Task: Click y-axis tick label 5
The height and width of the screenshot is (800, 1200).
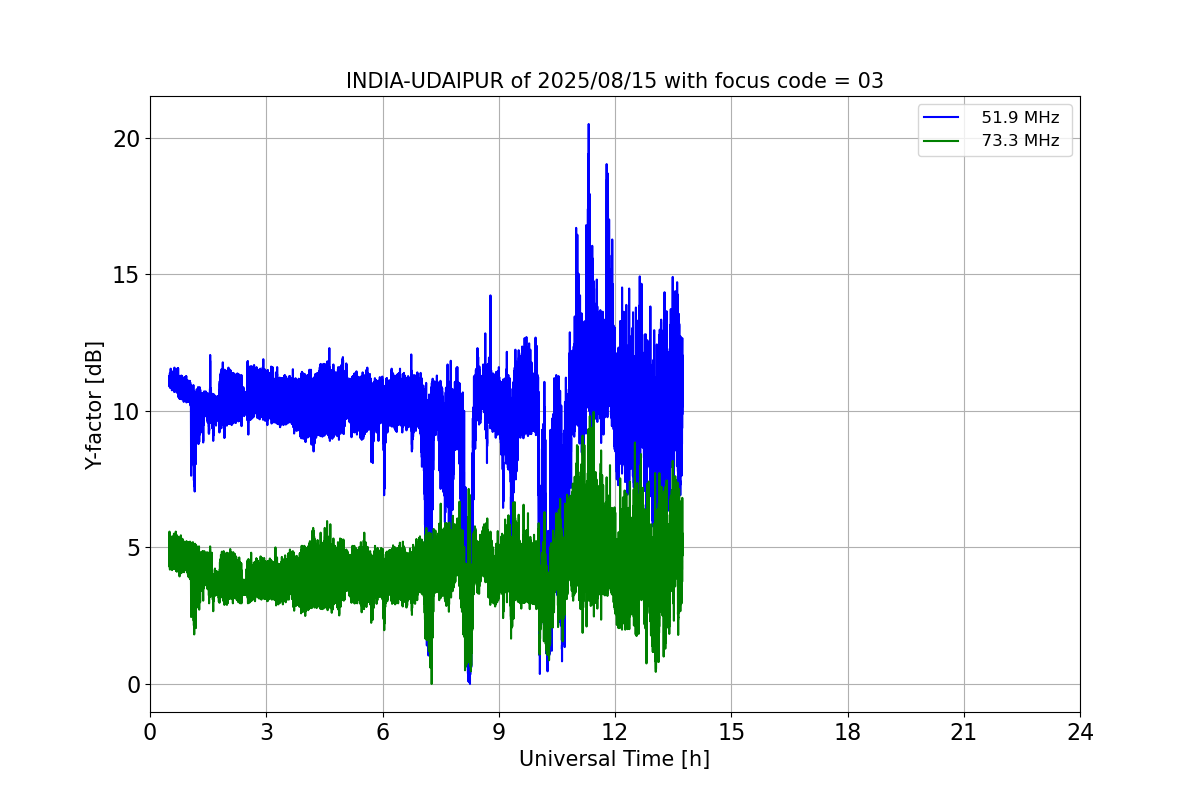Action: (x=133, y=548)
